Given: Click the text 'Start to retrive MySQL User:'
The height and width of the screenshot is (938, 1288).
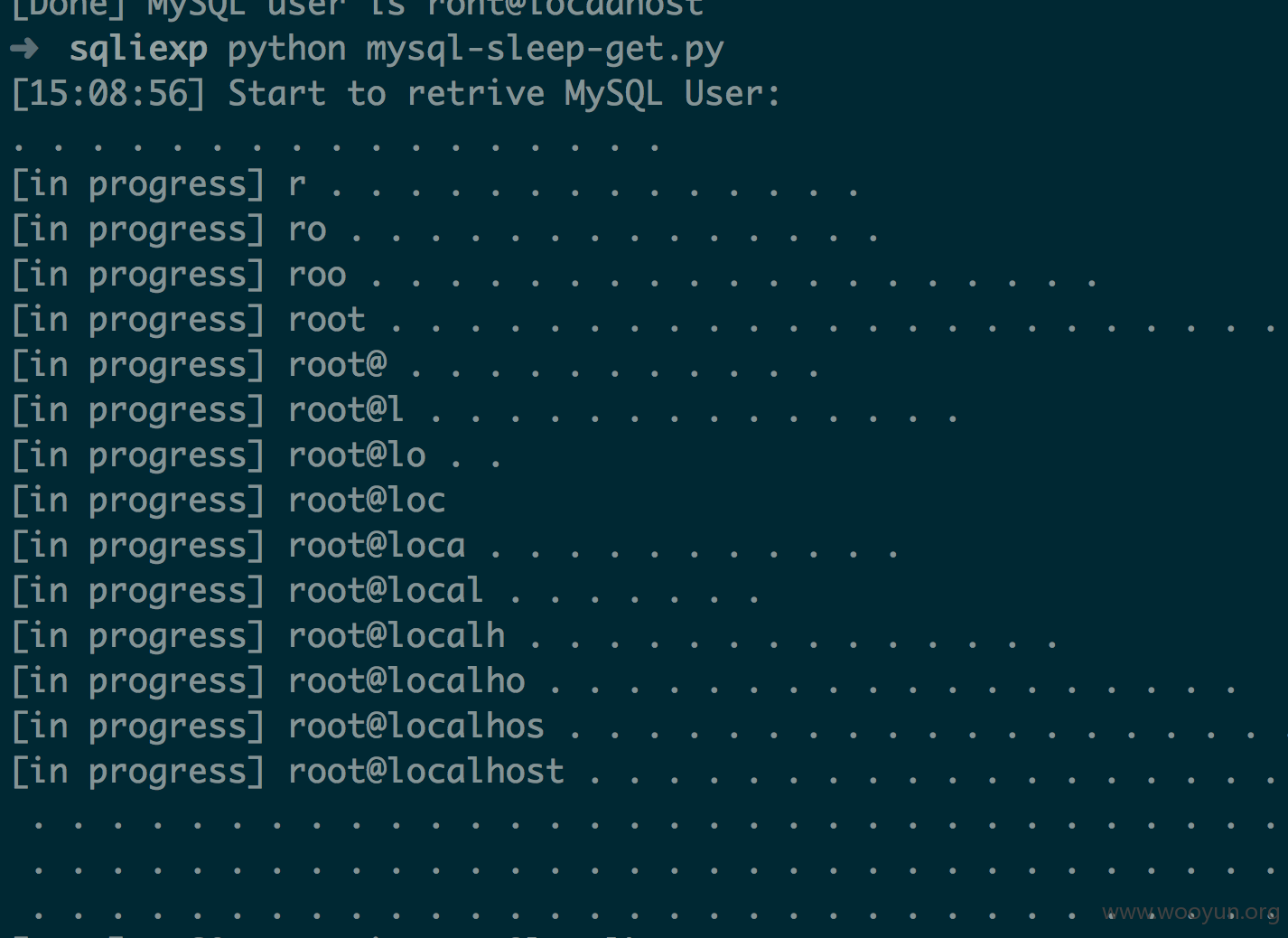Looking at the screenshot, I should click(504, 94).
